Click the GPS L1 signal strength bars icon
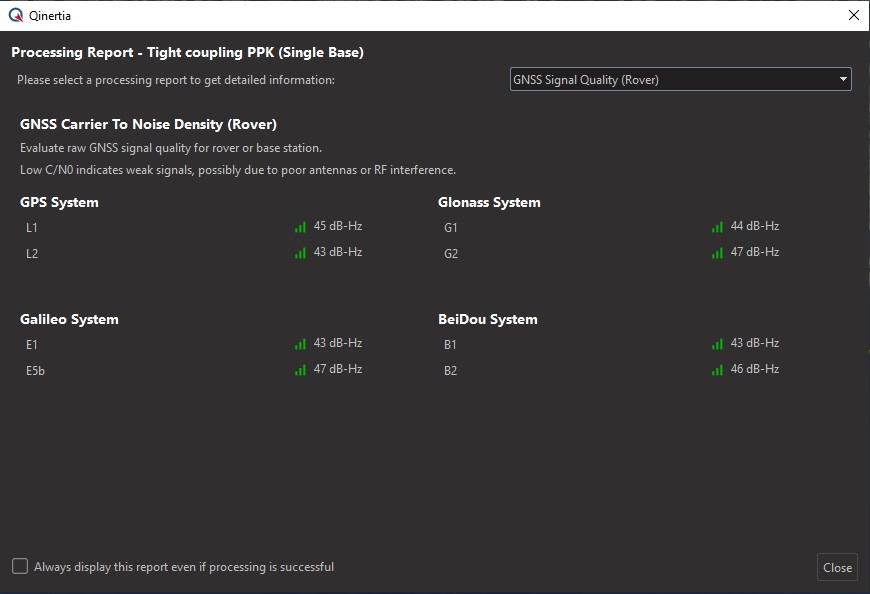The image size is (870, 594). coord(300,227)
